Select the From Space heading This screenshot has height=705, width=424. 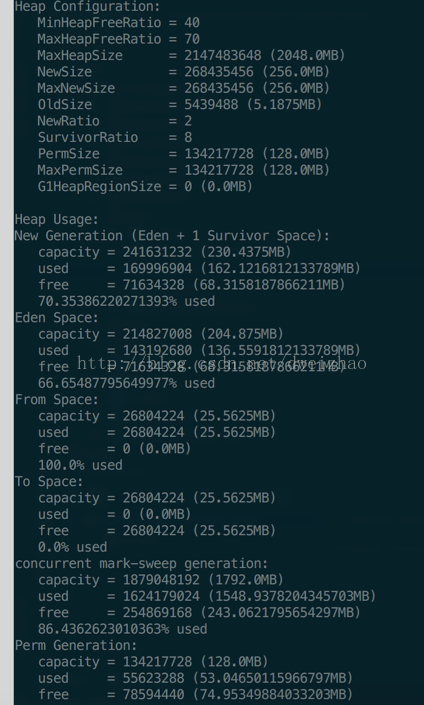(x=57, y=399)
